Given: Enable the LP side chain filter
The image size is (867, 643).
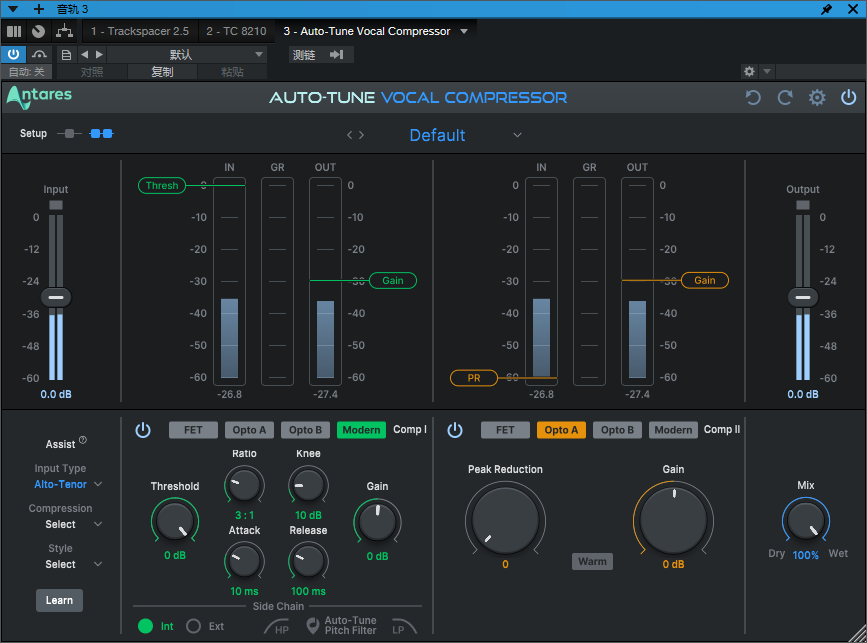Looking at the screenshot, I should tap(404, 627).
